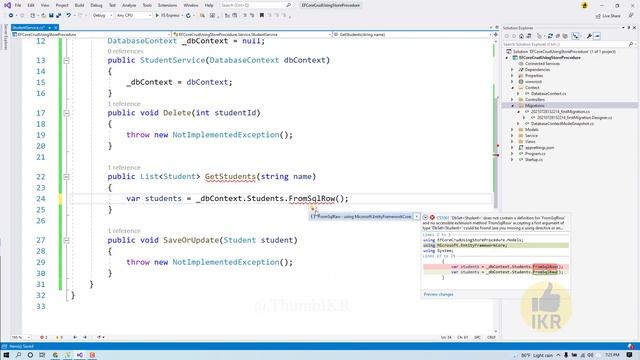Collapse the SaveOrUpdate method at line 27

pos(66,240)
